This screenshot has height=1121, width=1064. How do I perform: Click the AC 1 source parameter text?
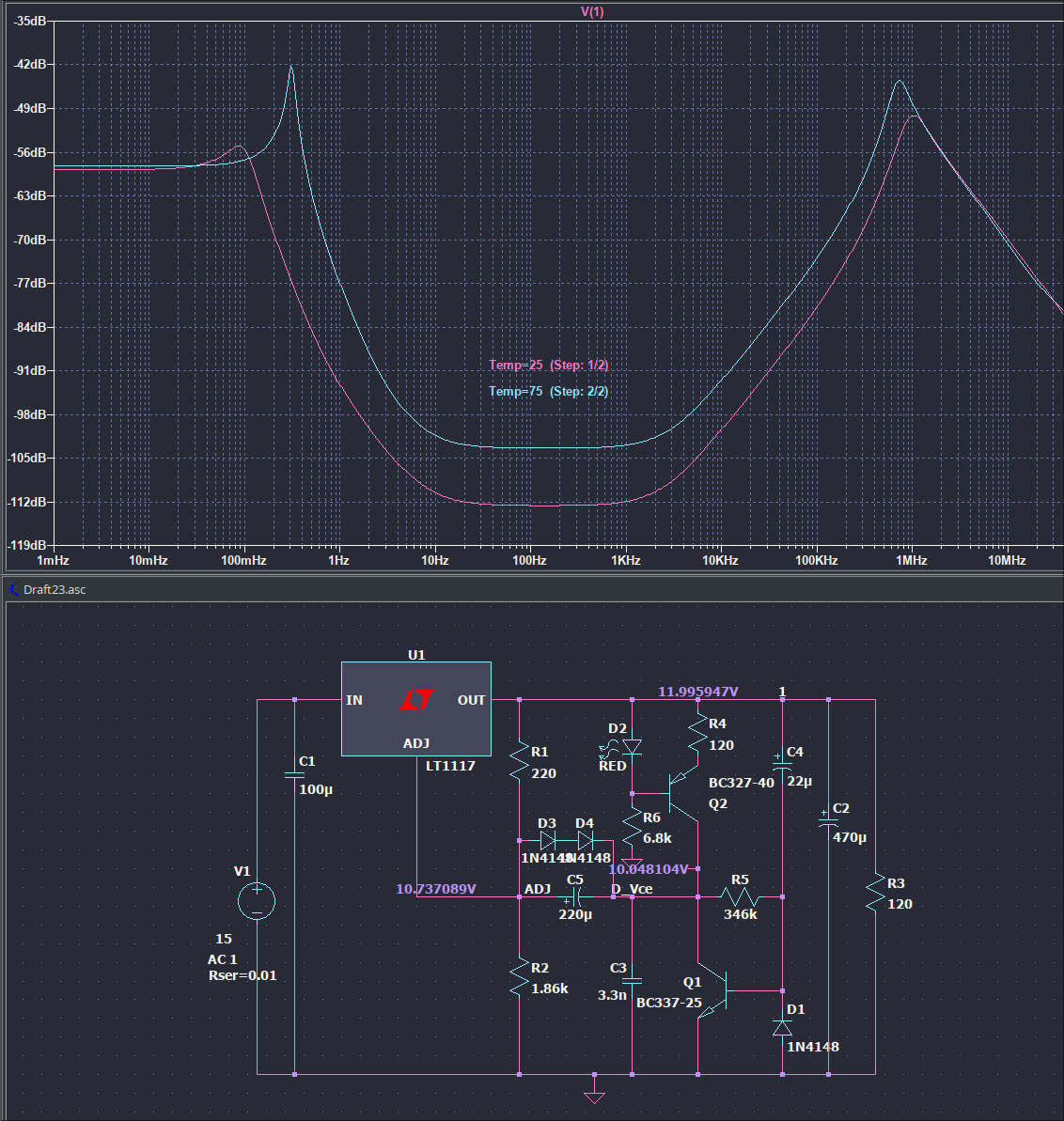[x=223, y=959]
